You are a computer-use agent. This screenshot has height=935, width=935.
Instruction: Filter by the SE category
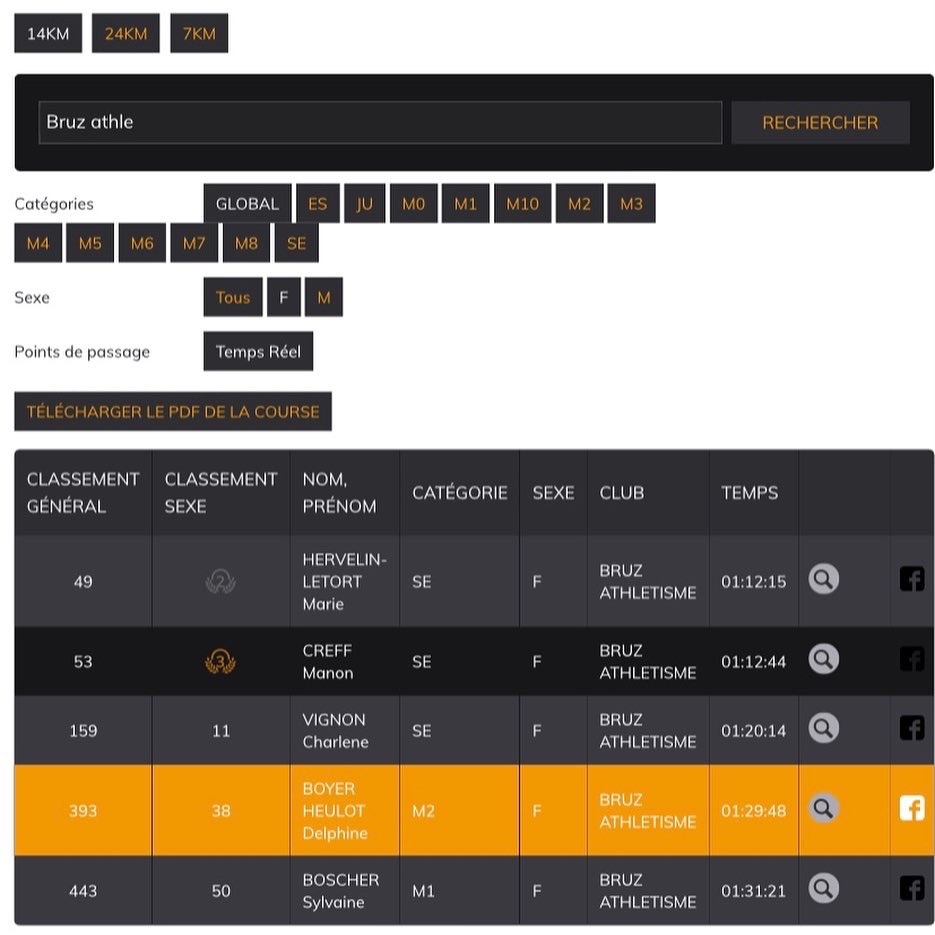click(297, 243)
